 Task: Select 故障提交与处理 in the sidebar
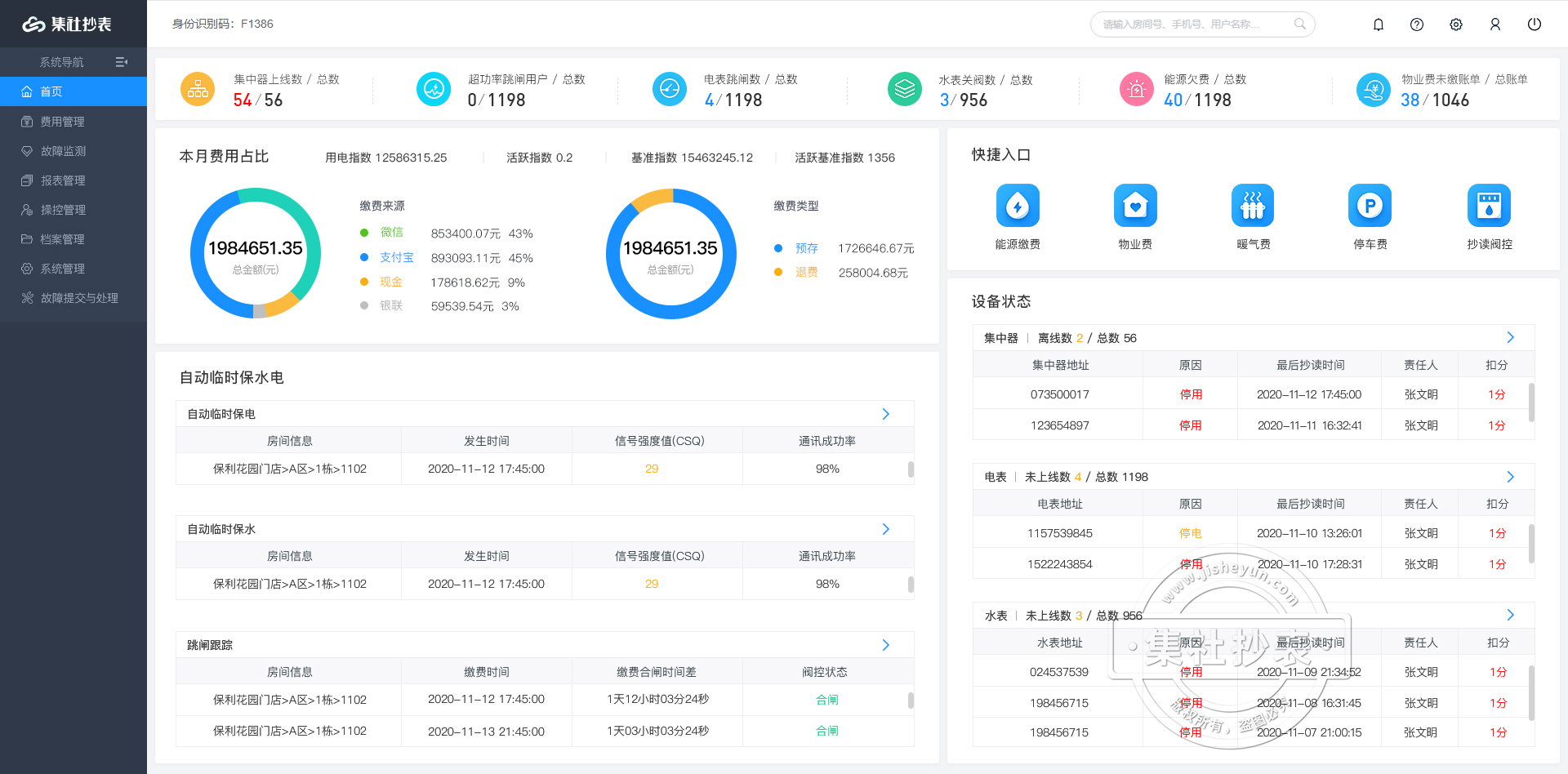79,298
